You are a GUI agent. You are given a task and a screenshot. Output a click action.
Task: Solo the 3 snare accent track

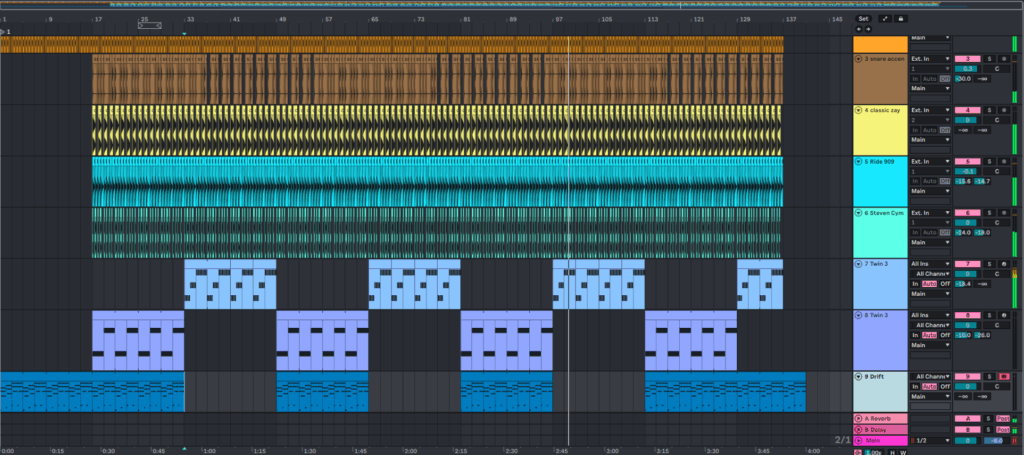pyautogui.click(x=989, y=59)
